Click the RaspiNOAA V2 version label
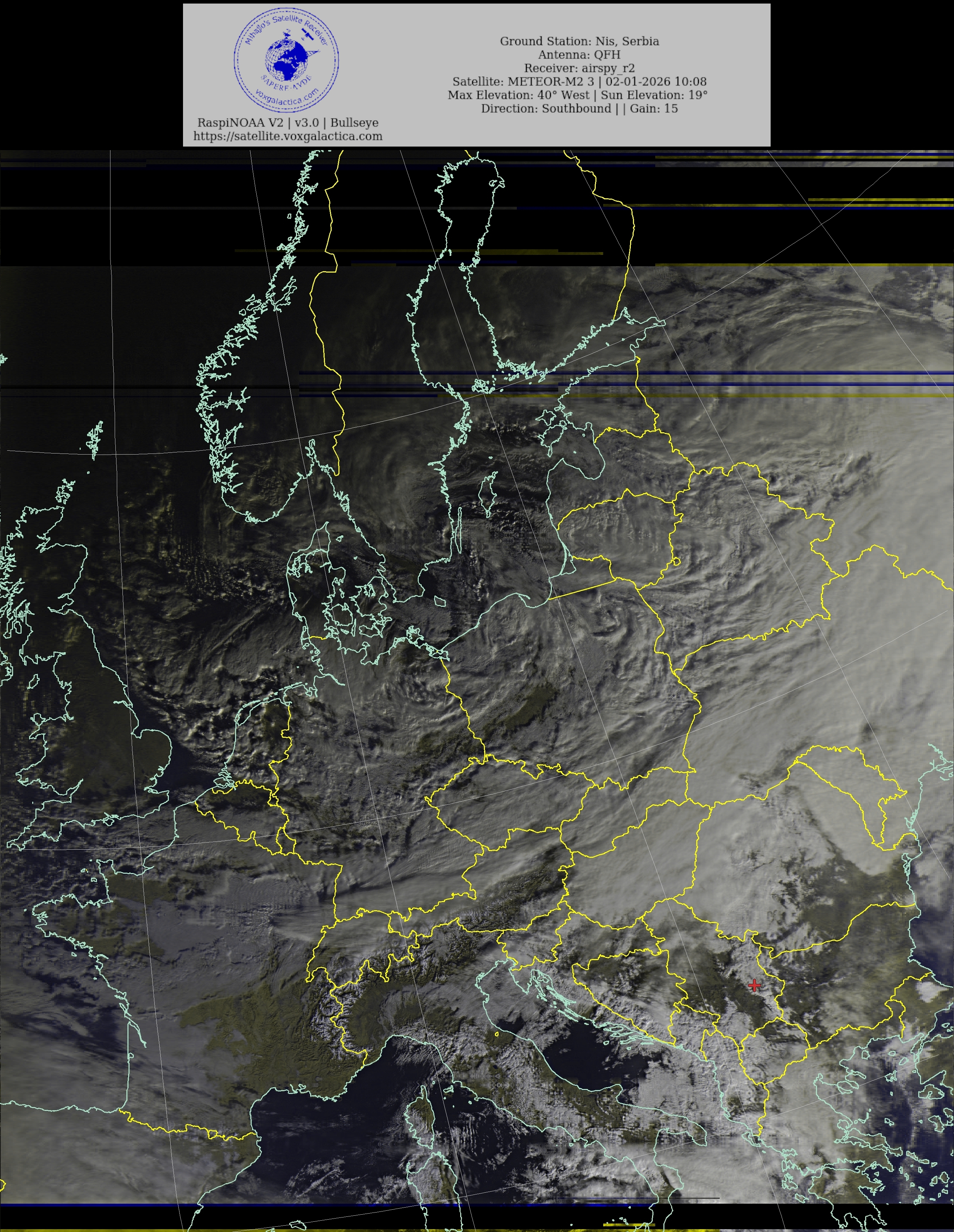Image resolution: width=954 pixels, height=1232 pixels. (288, 122)
